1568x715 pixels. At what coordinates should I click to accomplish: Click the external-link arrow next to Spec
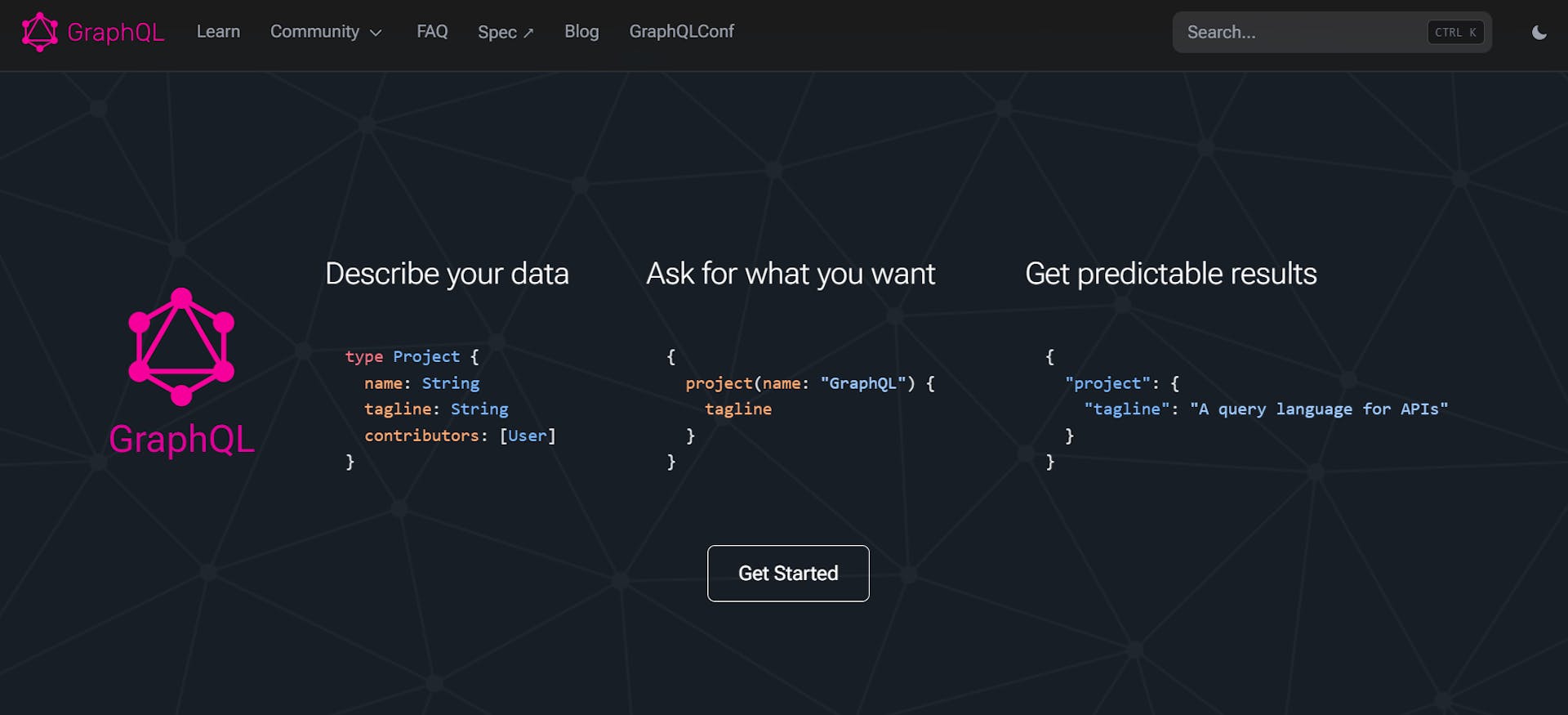[x=528, y=32]
